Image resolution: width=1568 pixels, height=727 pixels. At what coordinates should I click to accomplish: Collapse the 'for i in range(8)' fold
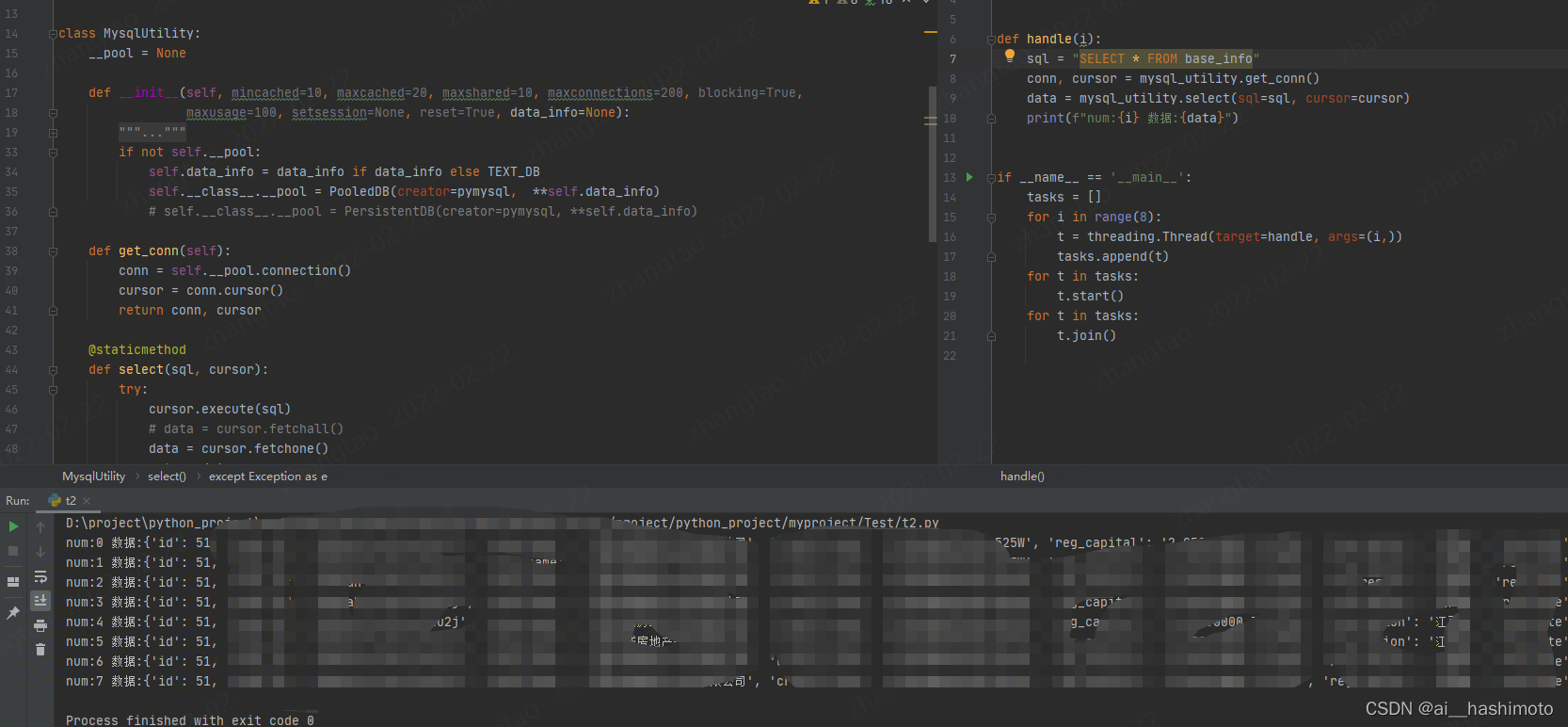(x=991, y=218)
